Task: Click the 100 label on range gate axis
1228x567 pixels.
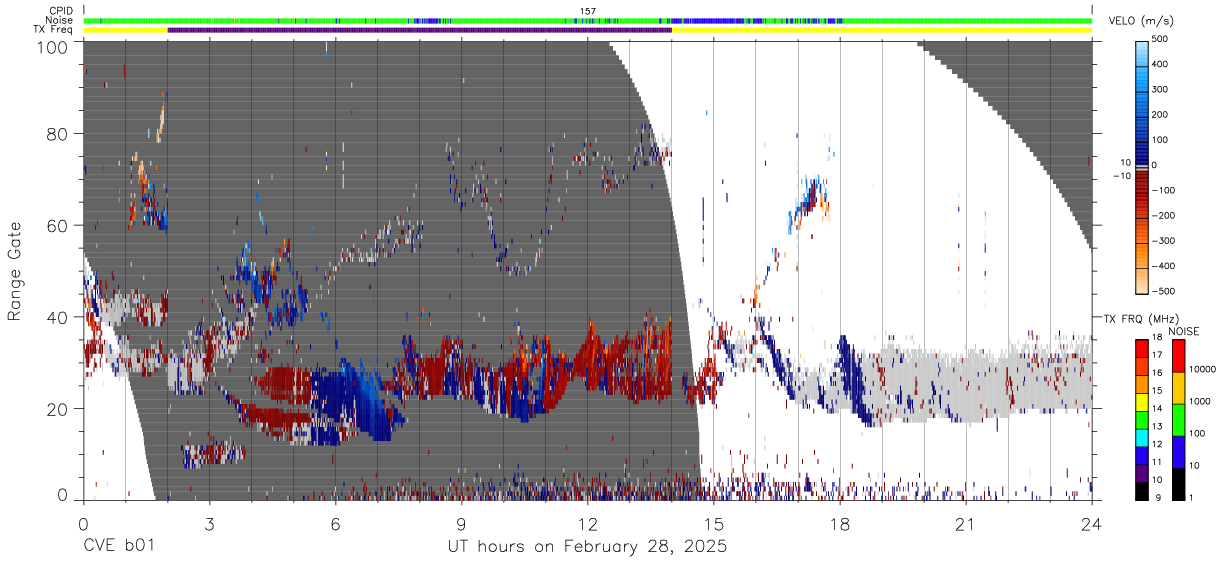Action: pyautogui.click(x=52, y=47)
